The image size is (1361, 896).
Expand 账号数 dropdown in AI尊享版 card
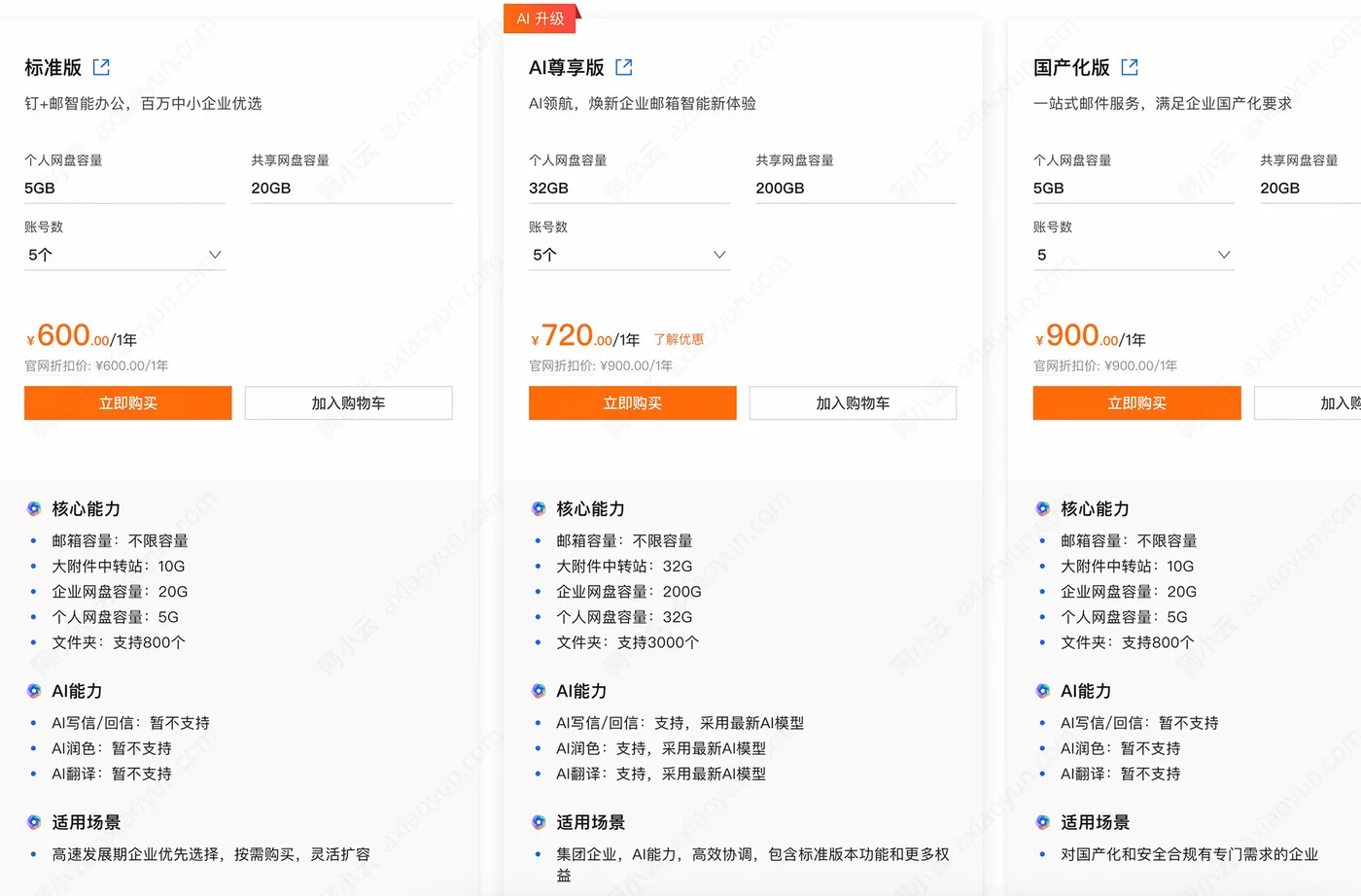[x=629, y=255]
